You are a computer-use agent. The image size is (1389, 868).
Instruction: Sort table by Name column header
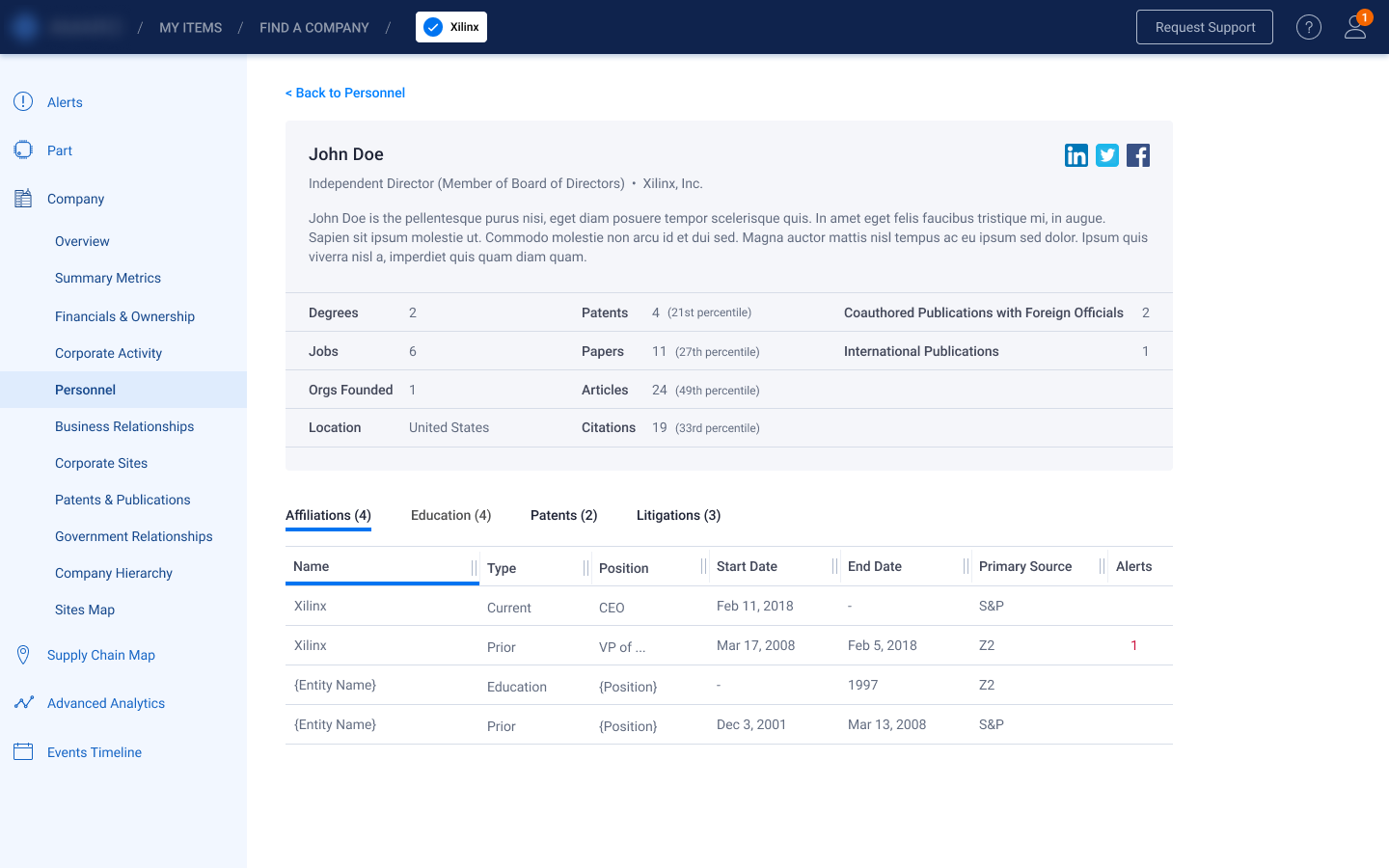312,566
